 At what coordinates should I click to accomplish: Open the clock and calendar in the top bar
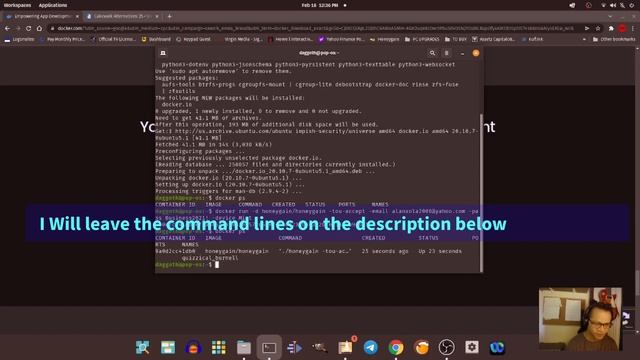tap(320, 5)
